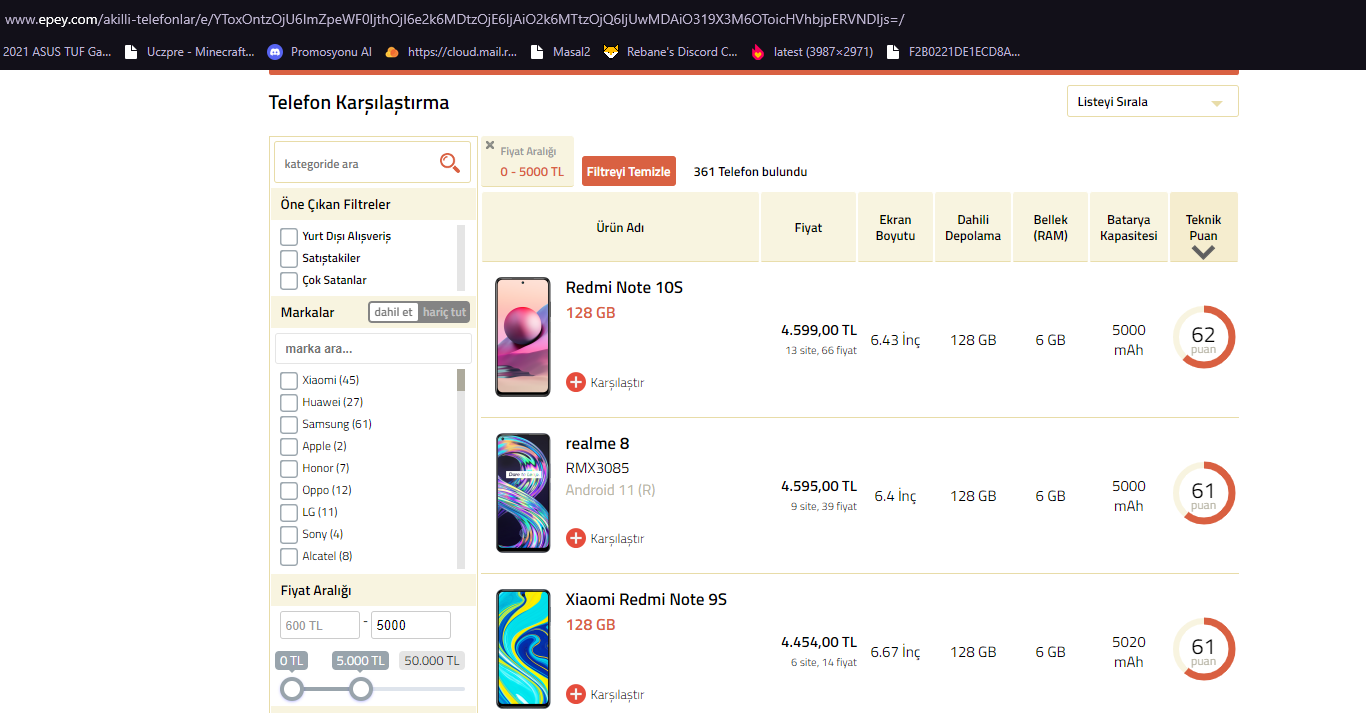Click the 62 puan score circle
Image resolution: width=1366 pixels, height=713 pixels.
point(1203,337)
